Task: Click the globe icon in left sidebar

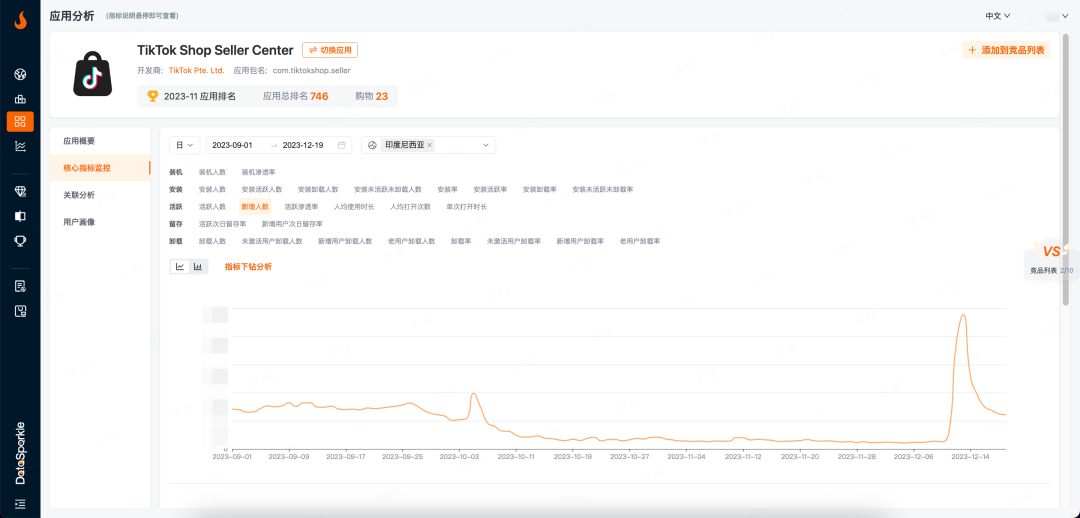Action: pos(20,74)
